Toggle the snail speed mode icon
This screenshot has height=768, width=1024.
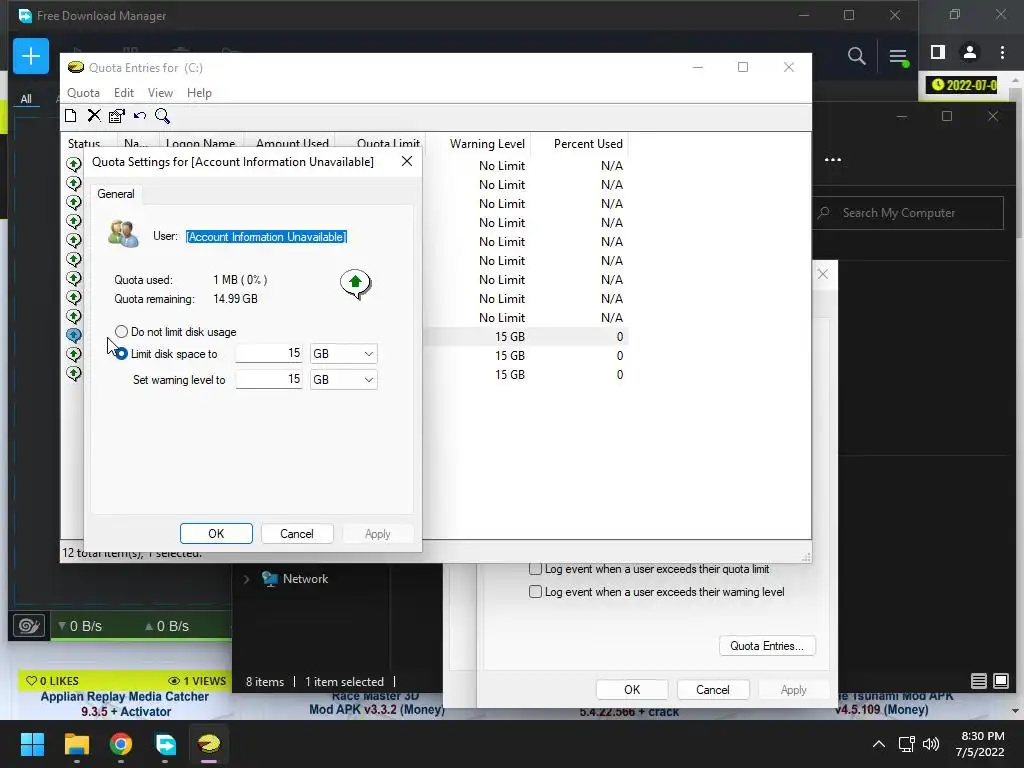pyautogui.click(x=29, y=626)
